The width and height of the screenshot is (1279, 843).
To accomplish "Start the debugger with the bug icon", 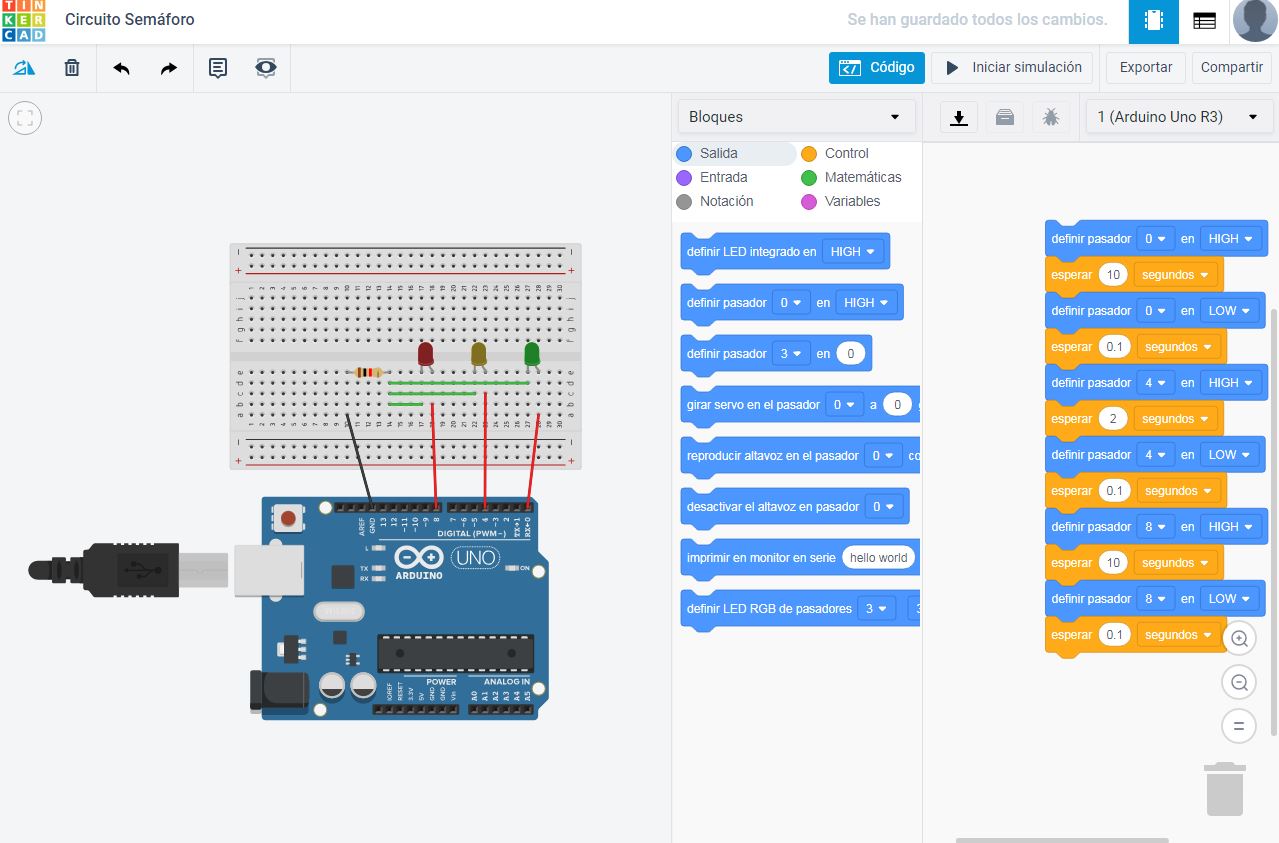I will click(x=1050, y=117).
